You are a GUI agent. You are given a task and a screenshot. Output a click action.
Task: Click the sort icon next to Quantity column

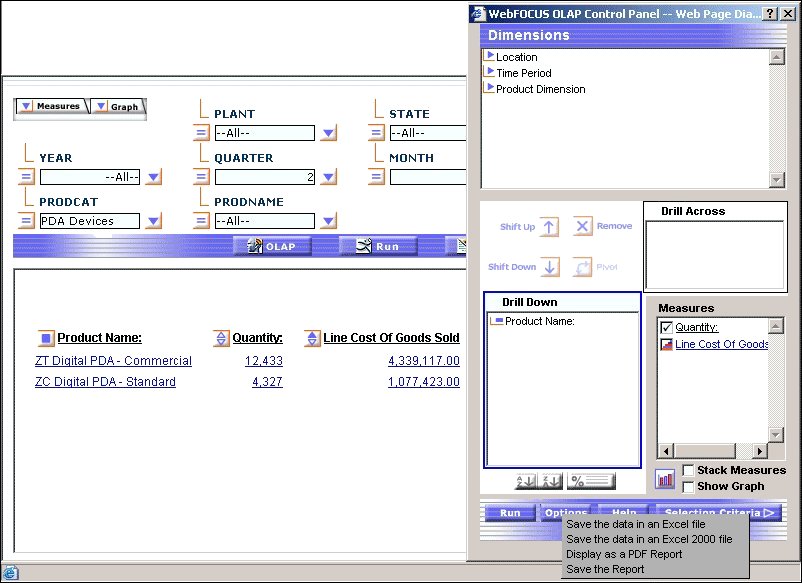[222, 338]
